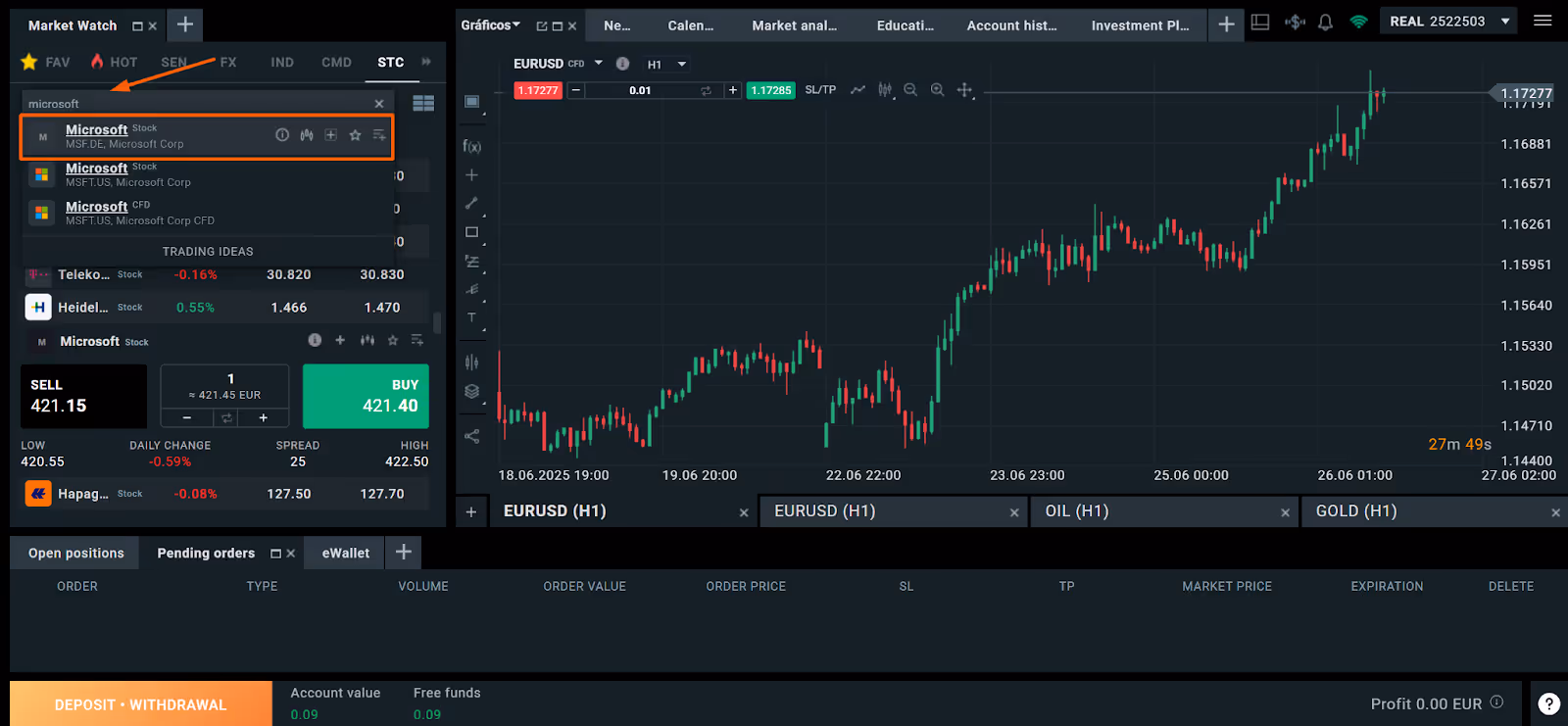This screenshot has height=726, width=1568.
Task: Add a new tab beside Market Watch
Action: pyautogui.click(x=185, y=24)
